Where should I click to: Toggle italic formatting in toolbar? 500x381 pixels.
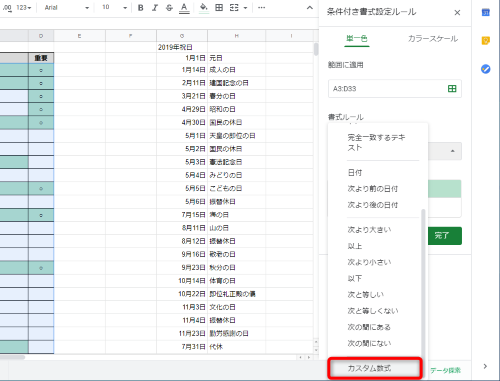coord(155,8)
